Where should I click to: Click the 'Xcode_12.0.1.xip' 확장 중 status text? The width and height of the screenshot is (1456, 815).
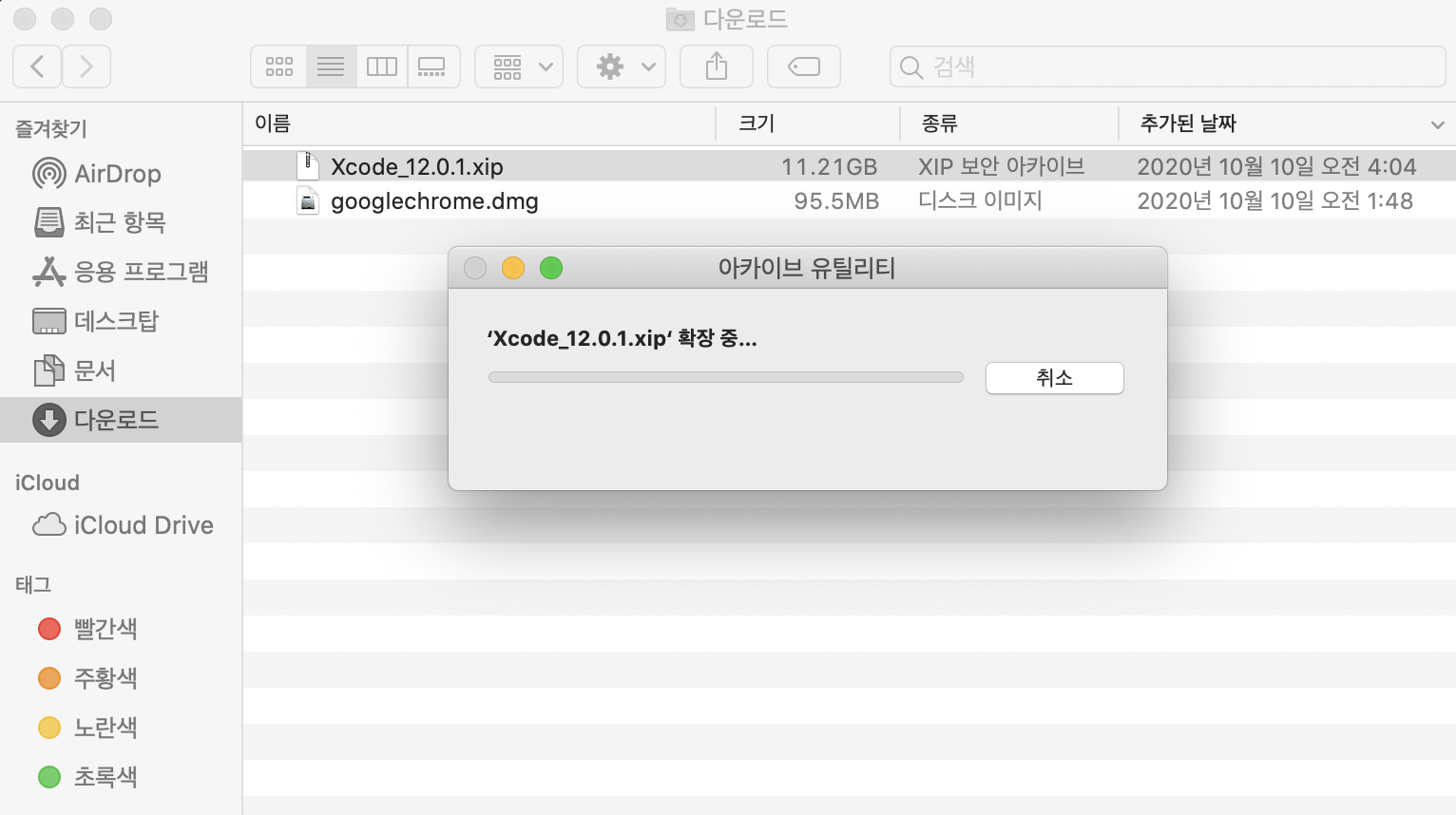[x=623, y=338]
